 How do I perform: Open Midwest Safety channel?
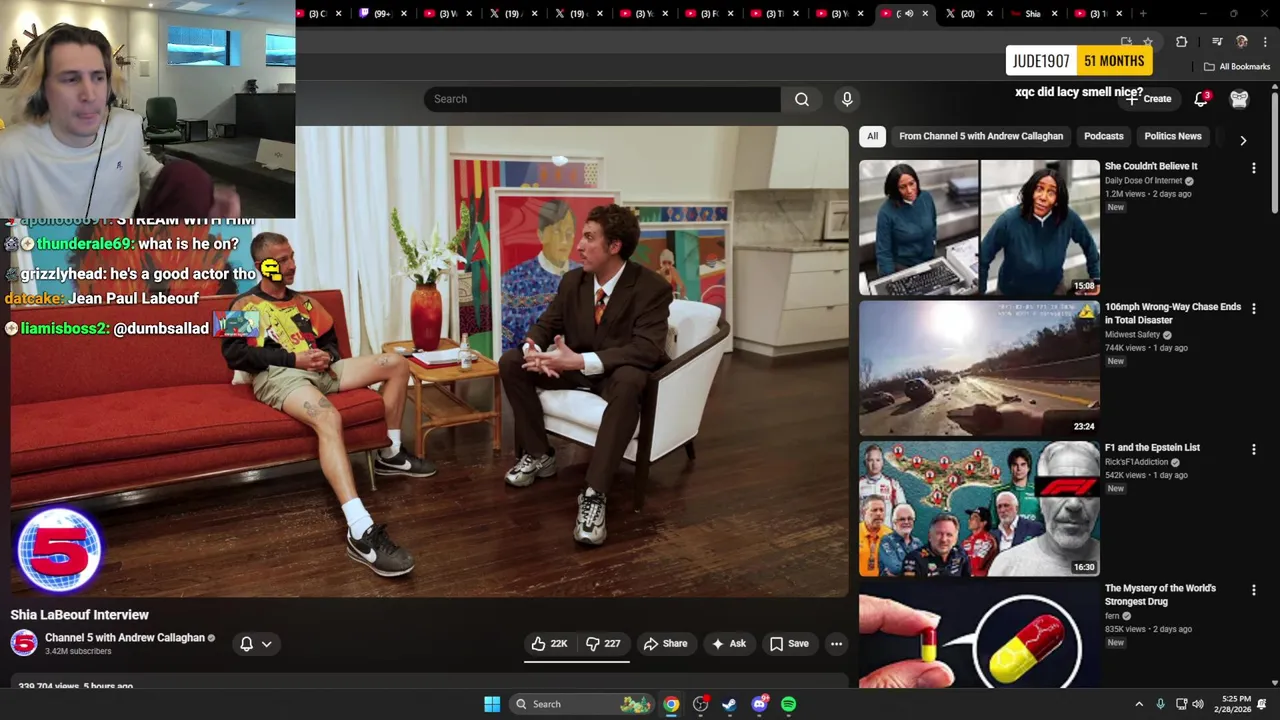(1132, 335)
